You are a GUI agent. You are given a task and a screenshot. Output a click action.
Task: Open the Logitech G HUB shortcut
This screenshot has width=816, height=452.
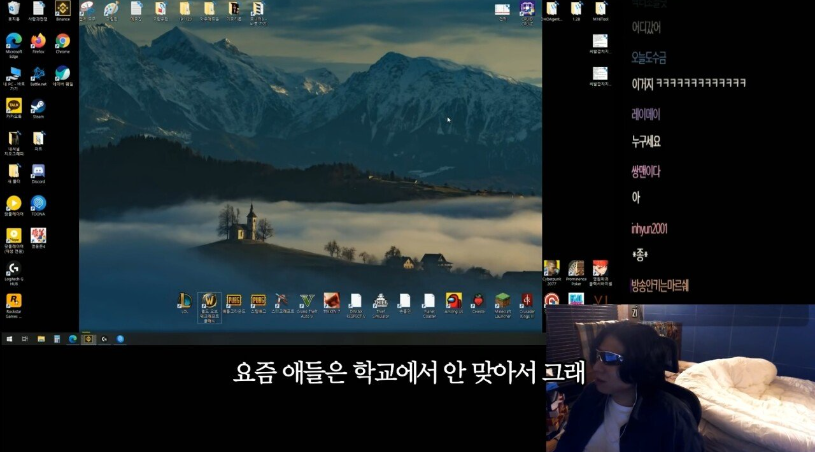(14, 273)
